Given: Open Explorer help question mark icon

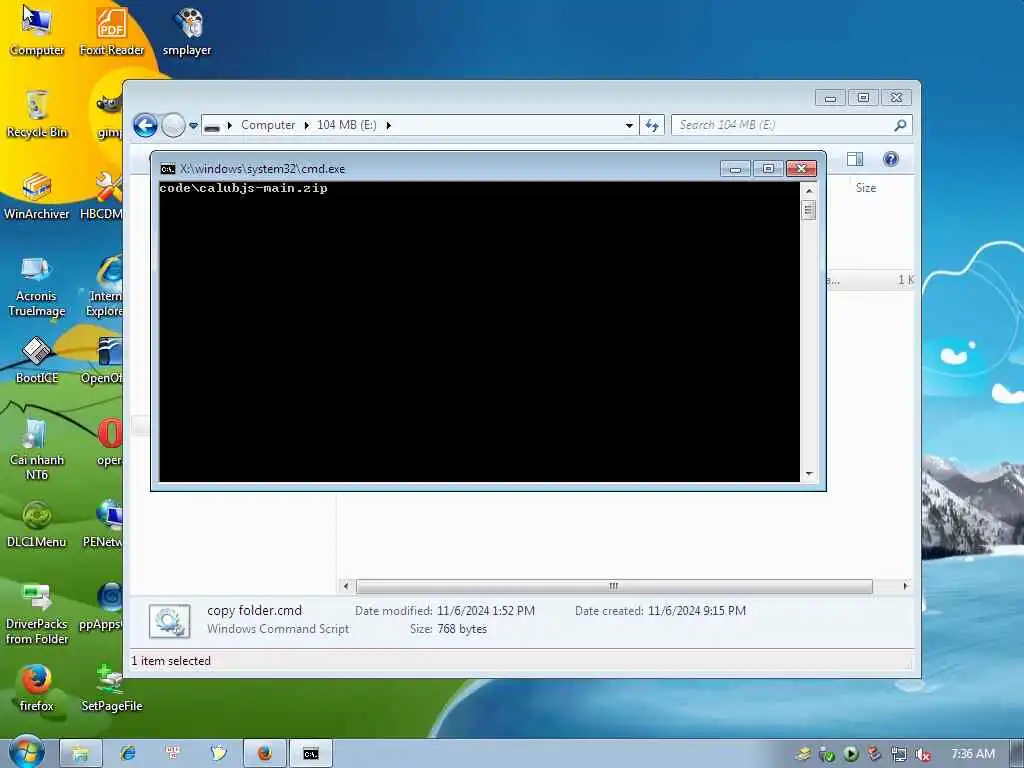Looking at the screenshot, I should point(890,159).
